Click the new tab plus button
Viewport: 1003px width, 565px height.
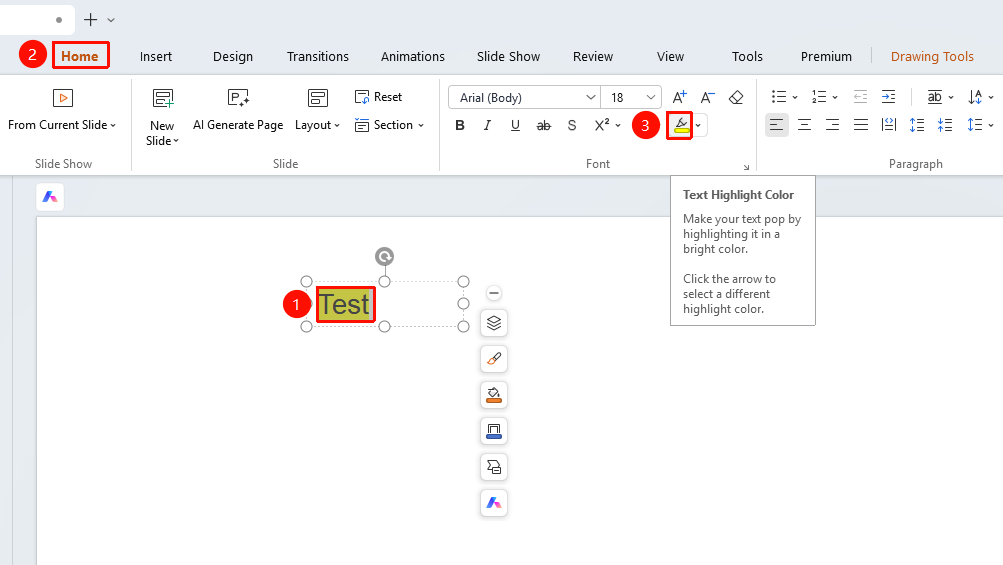point(91,20)
